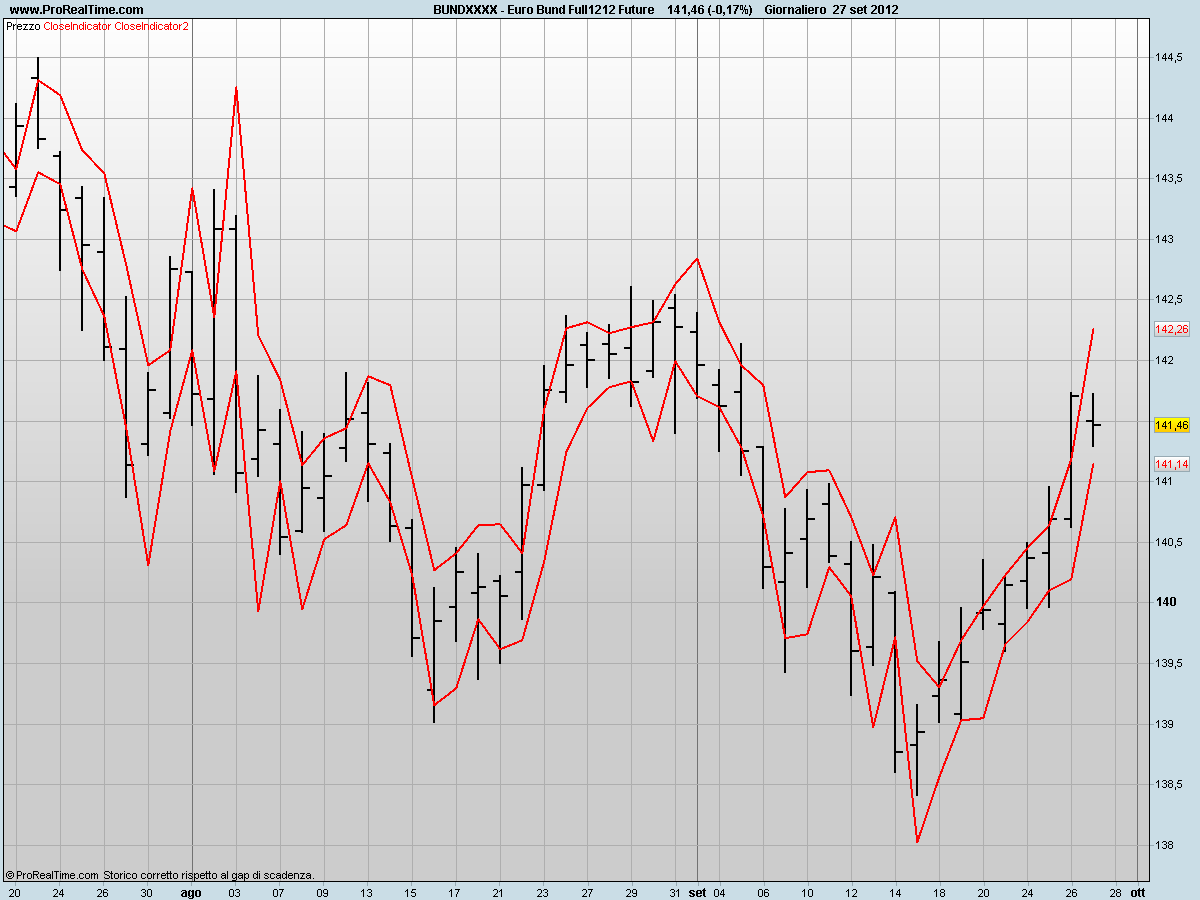Click the 139,5 price axis label

[1170, 662]
